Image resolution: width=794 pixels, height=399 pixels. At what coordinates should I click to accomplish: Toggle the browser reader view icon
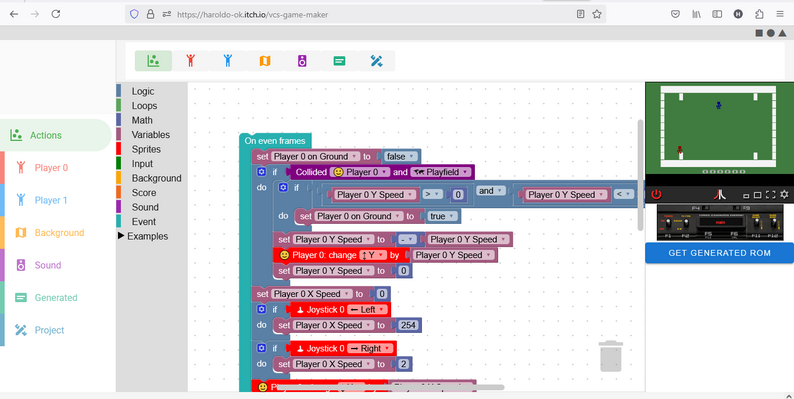click(581, 14)
